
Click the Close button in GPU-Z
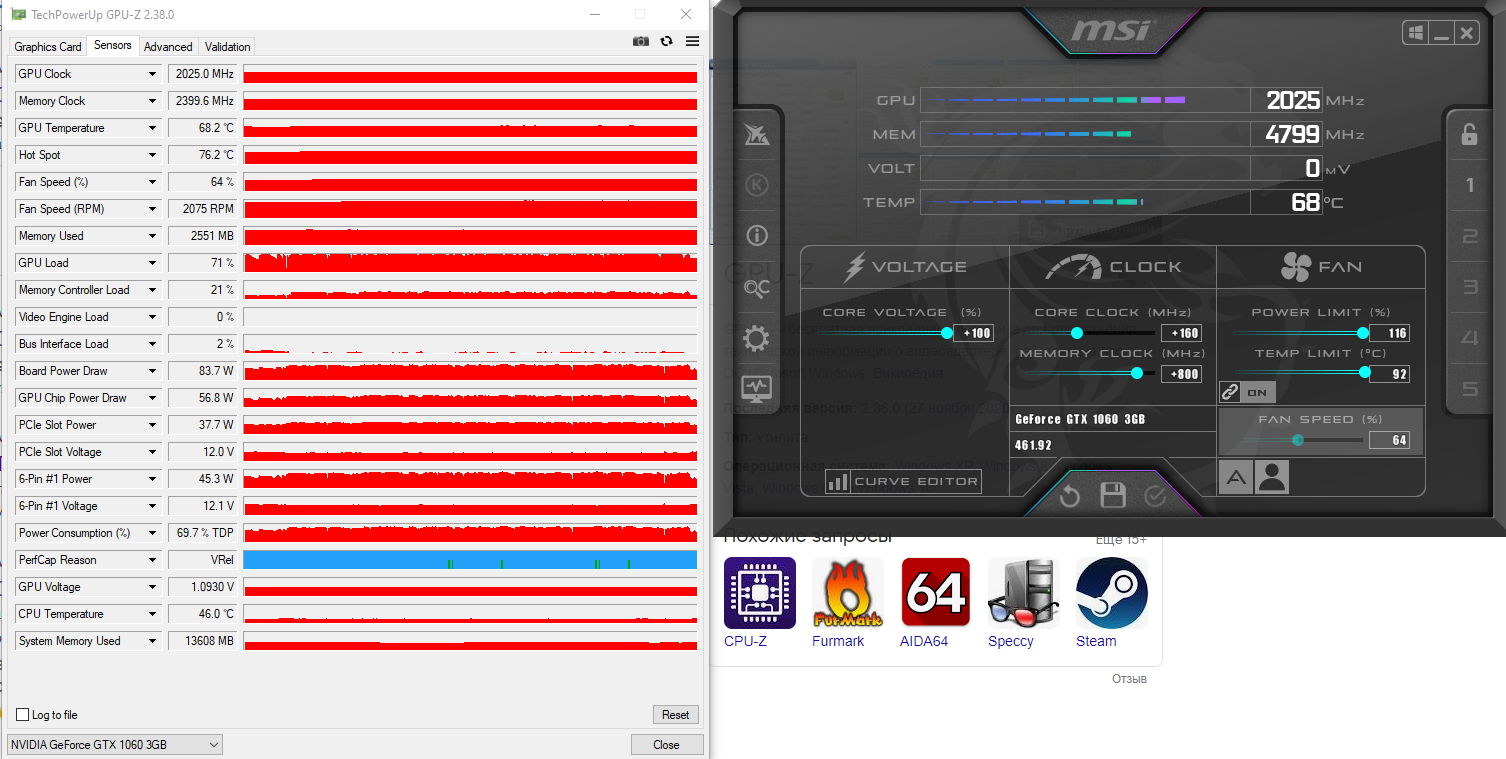pos(667,745)
